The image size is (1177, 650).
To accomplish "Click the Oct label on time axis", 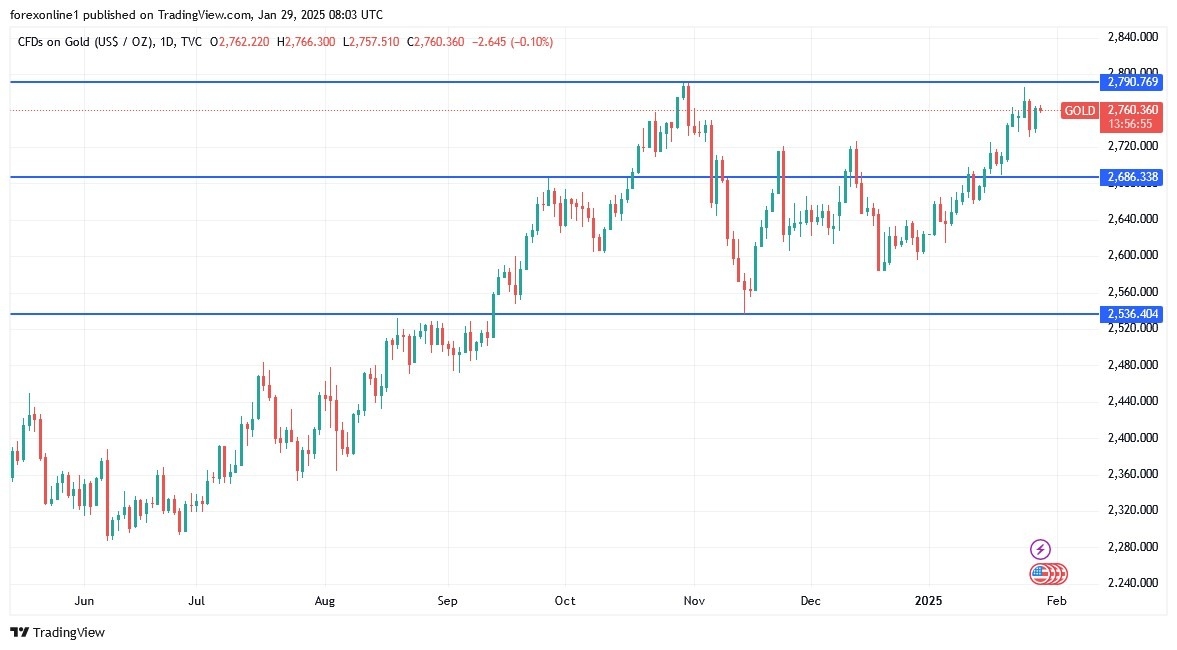I will tap(565, 601).
